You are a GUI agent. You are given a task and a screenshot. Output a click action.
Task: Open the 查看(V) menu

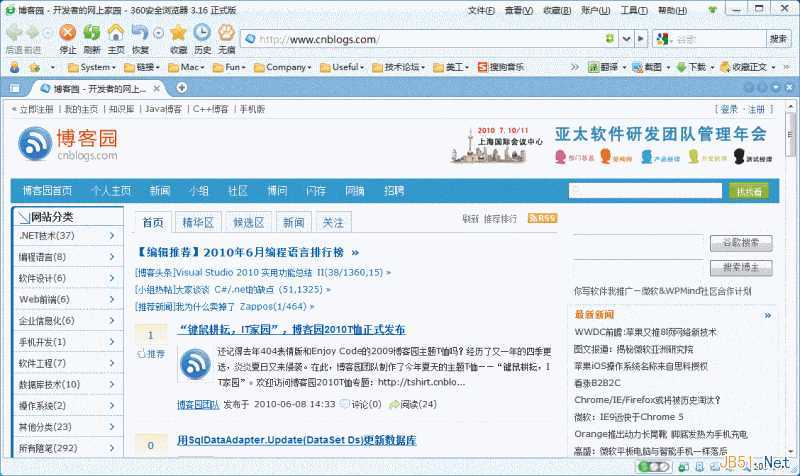coord(519,10)
